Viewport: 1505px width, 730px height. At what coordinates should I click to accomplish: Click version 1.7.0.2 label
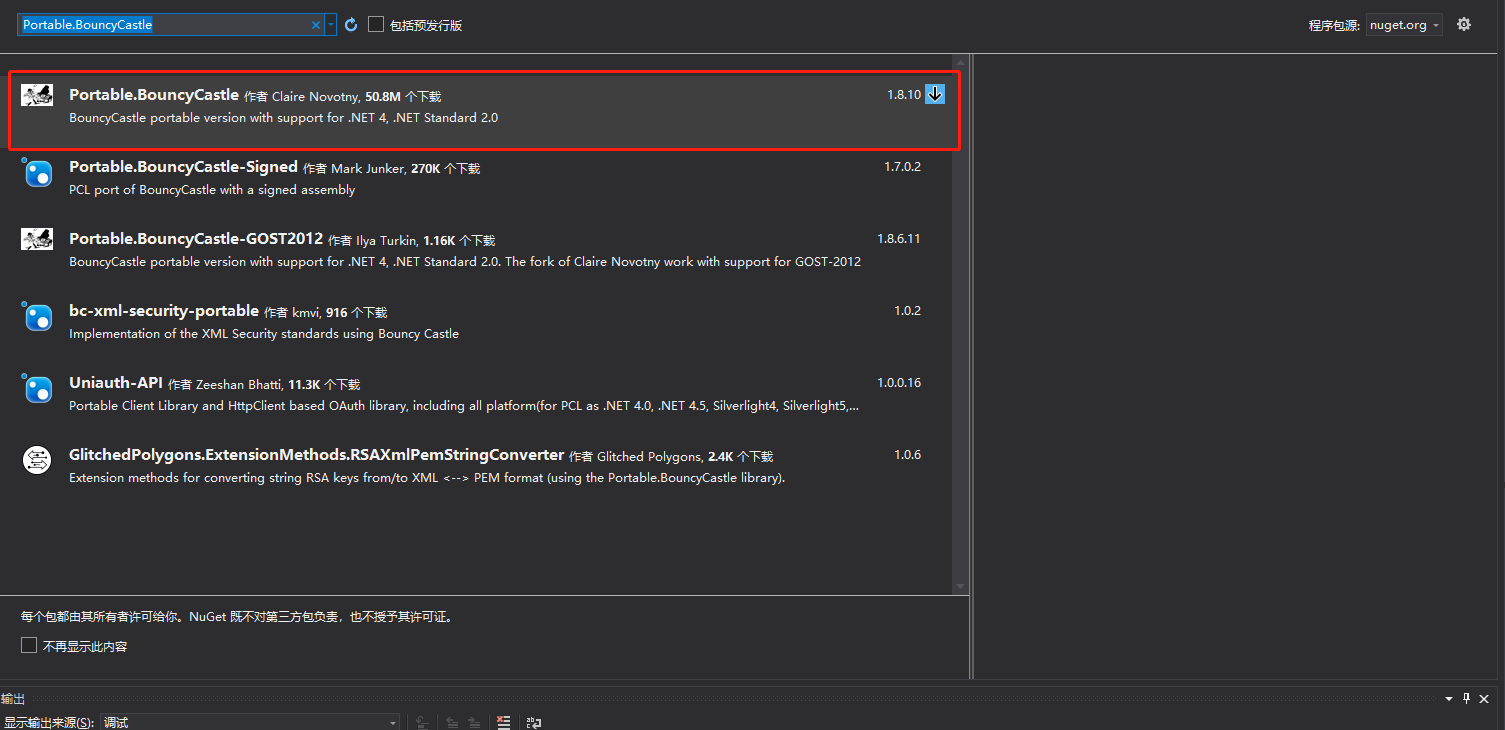(902, 167)
